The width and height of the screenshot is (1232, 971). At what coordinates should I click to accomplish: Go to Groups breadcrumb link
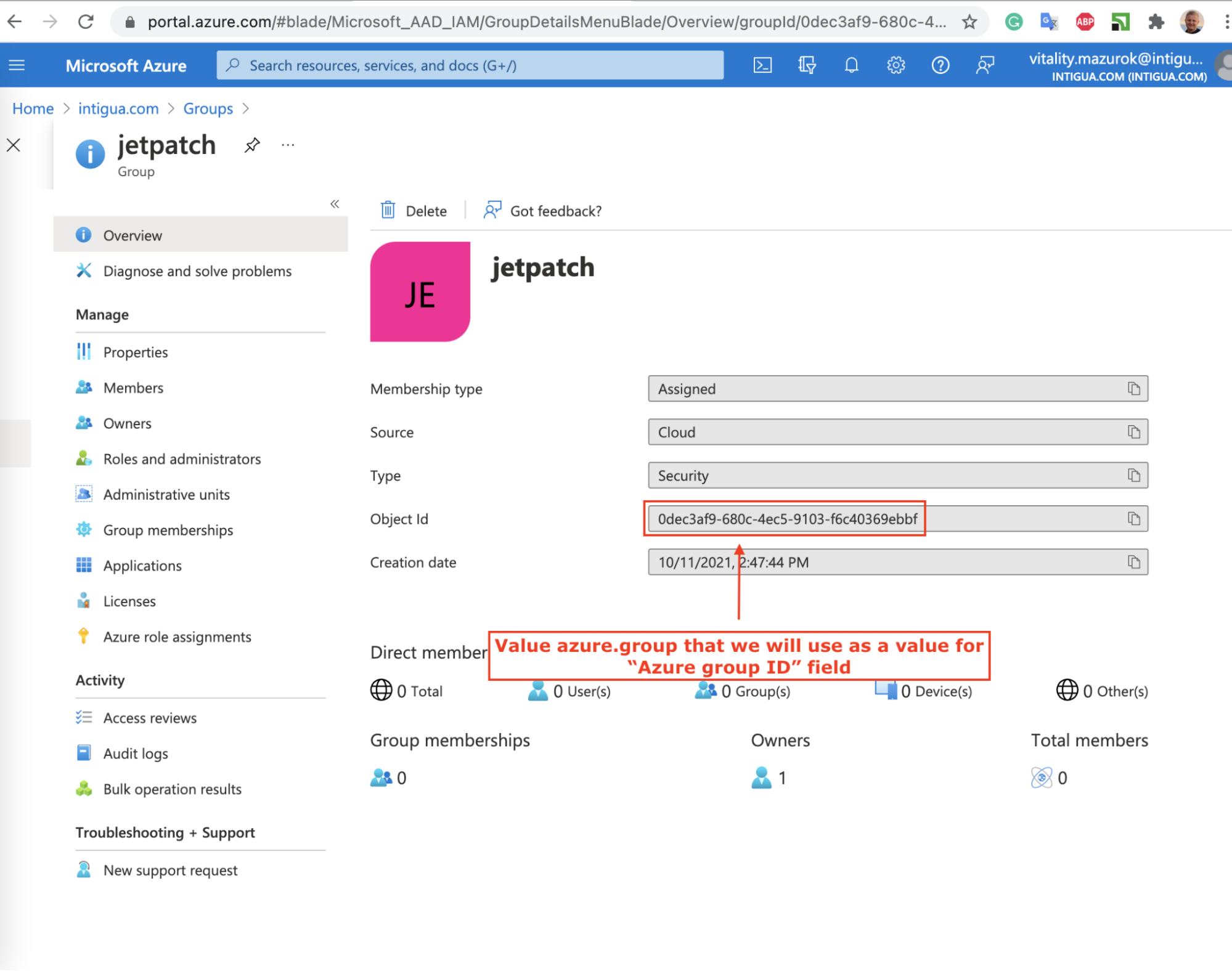point(208,108)
